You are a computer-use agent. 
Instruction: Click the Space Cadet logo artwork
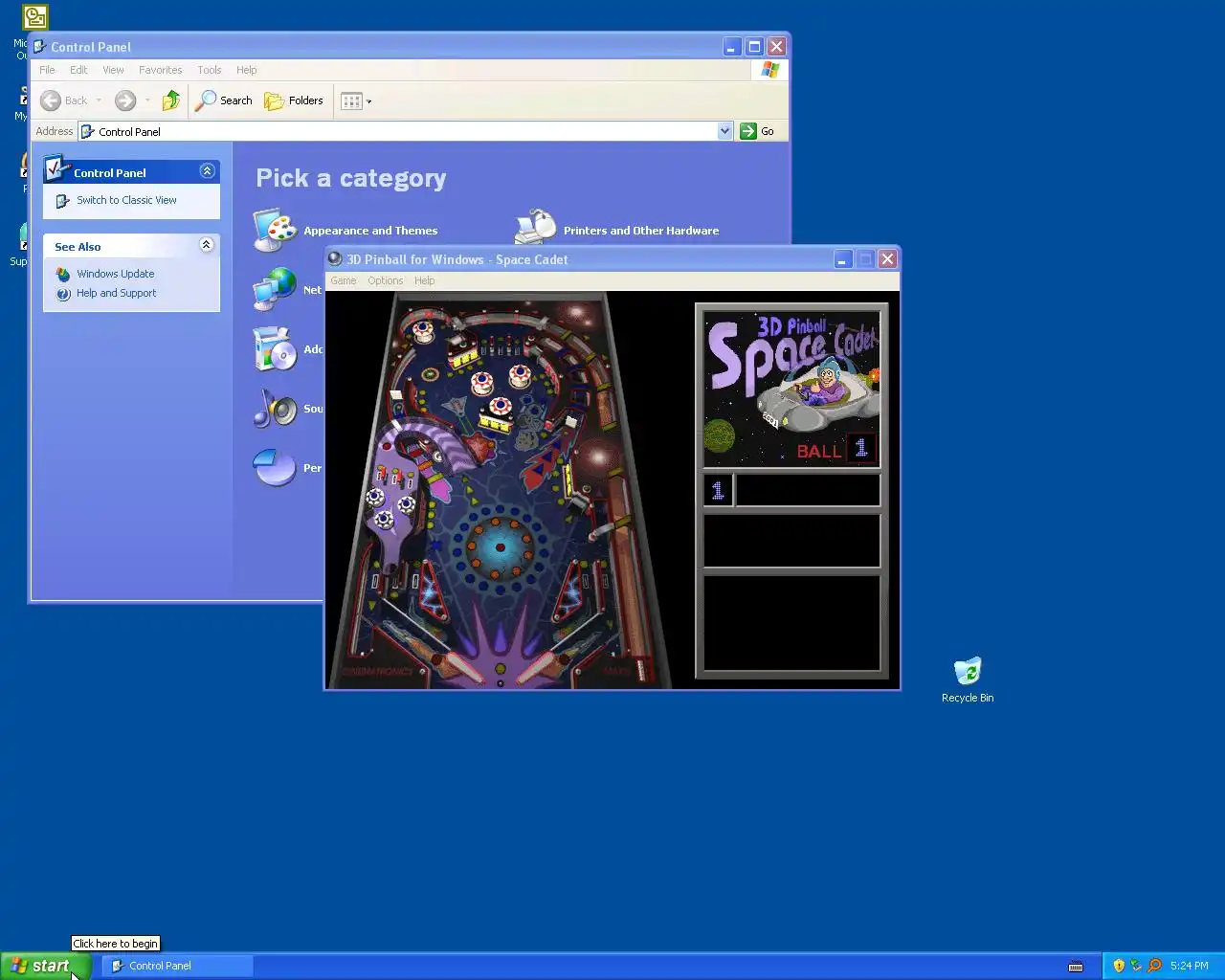791,389
